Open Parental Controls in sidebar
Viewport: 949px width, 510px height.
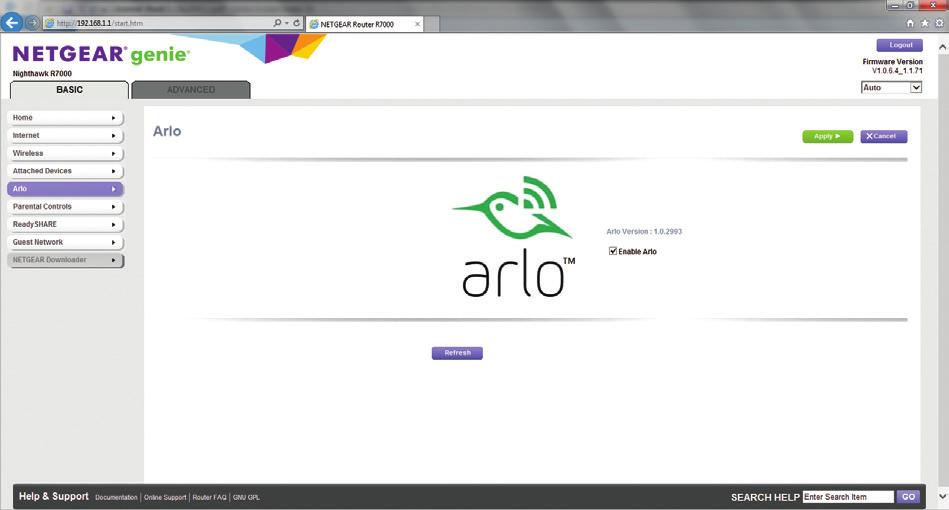(x=65, y=207)
